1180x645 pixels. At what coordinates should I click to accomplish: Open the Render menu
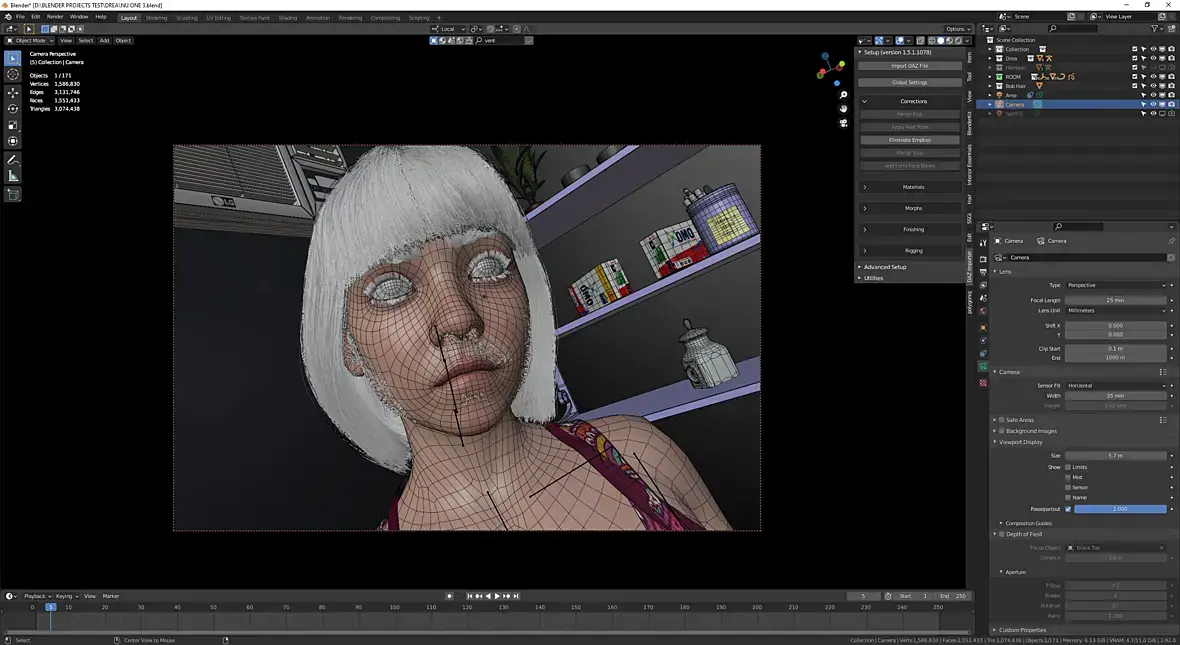(x=55, y=17)
